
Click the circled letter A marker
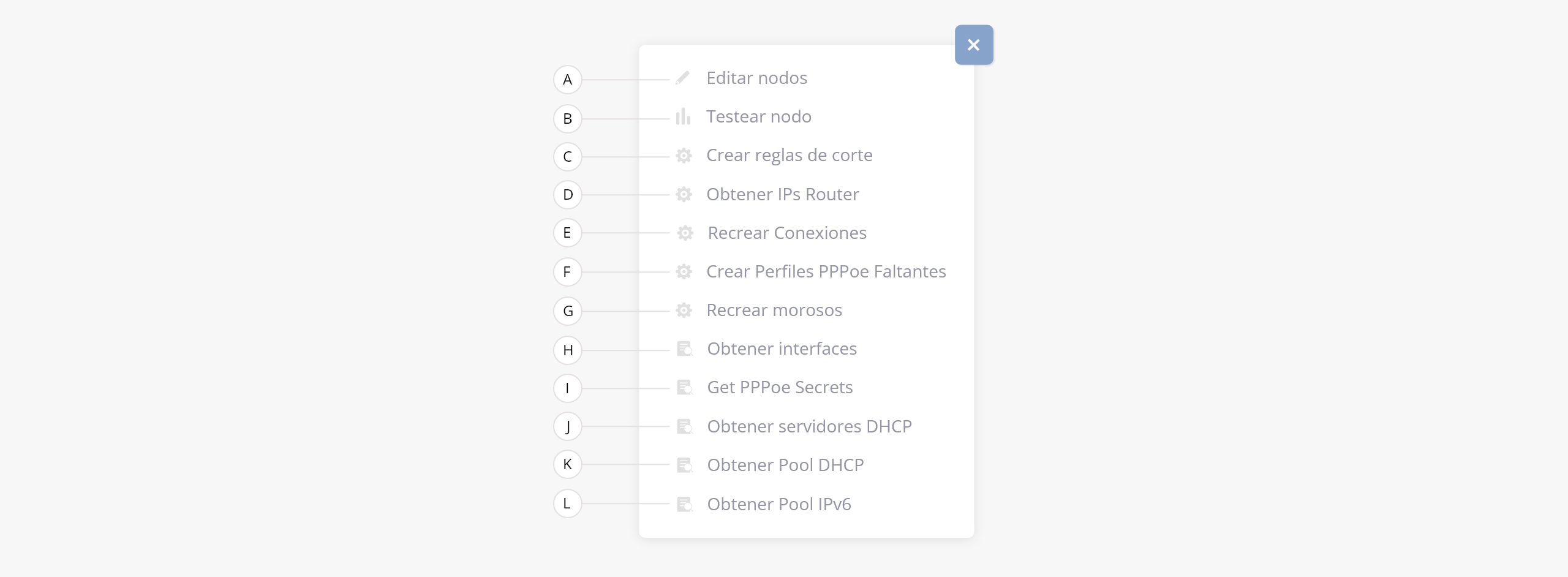pyautogui.click(x=568, y=80)
